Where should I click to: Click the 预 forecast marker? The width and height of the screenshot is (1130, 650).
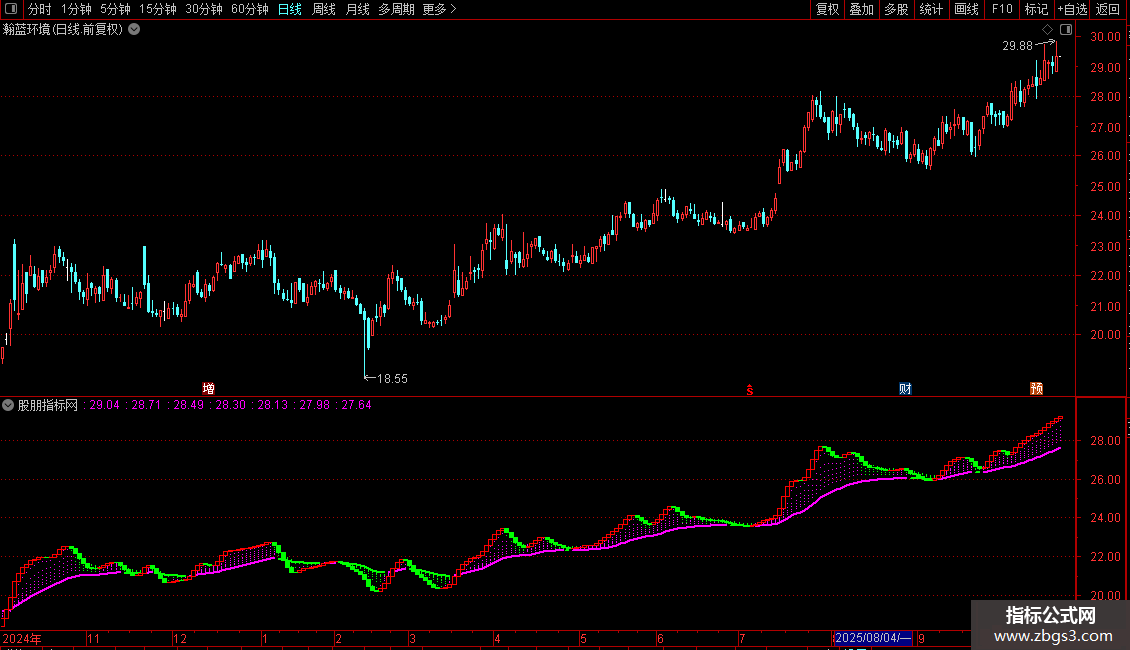pyautogui.click(x=1036, y=388)
